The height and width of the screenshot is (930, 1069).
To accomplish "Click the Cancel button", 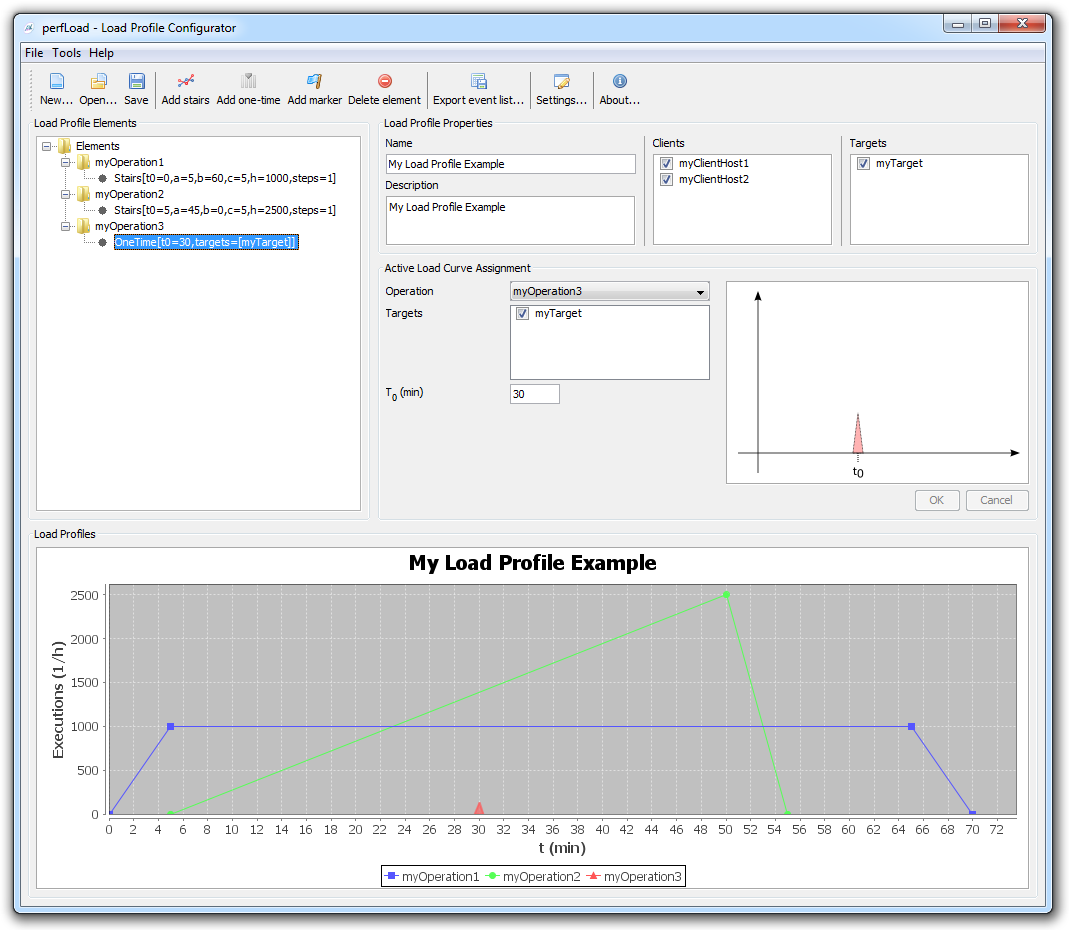I will click(x=996, y=500).
